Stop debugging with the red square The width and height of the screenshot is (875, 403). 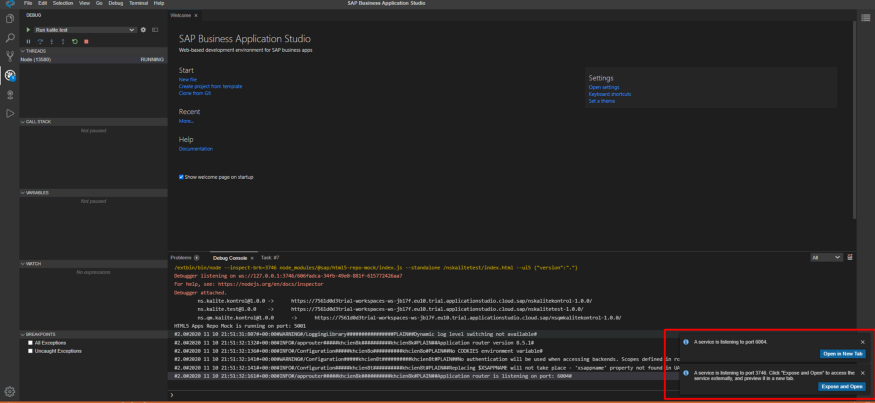click(x=86, y=41)
